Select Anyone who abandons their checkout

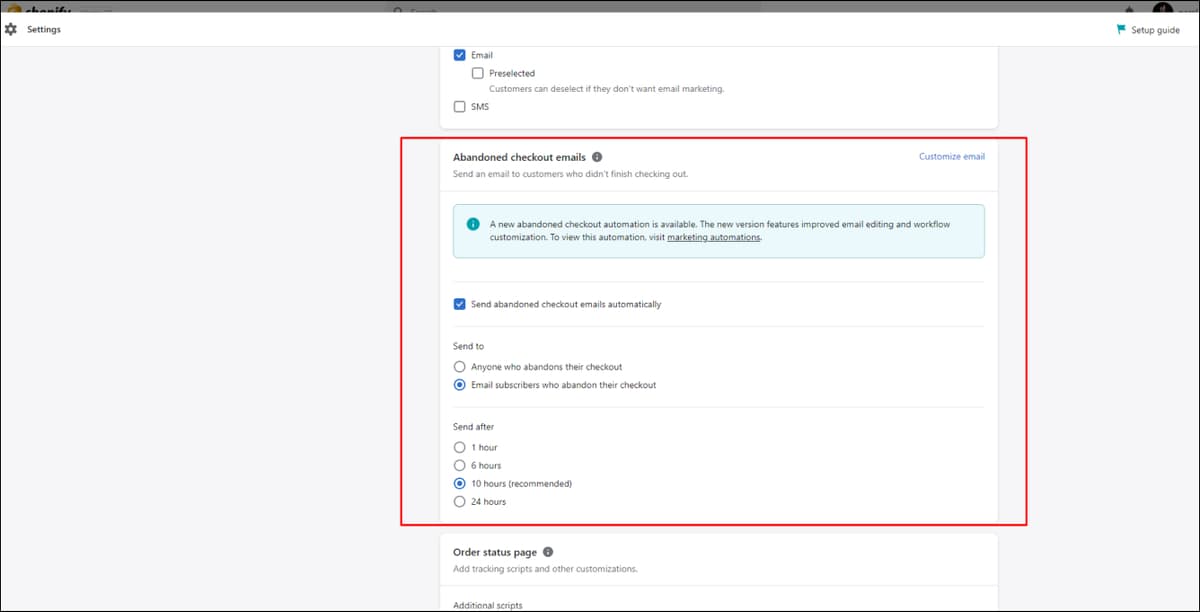click(x=460, y=367)
